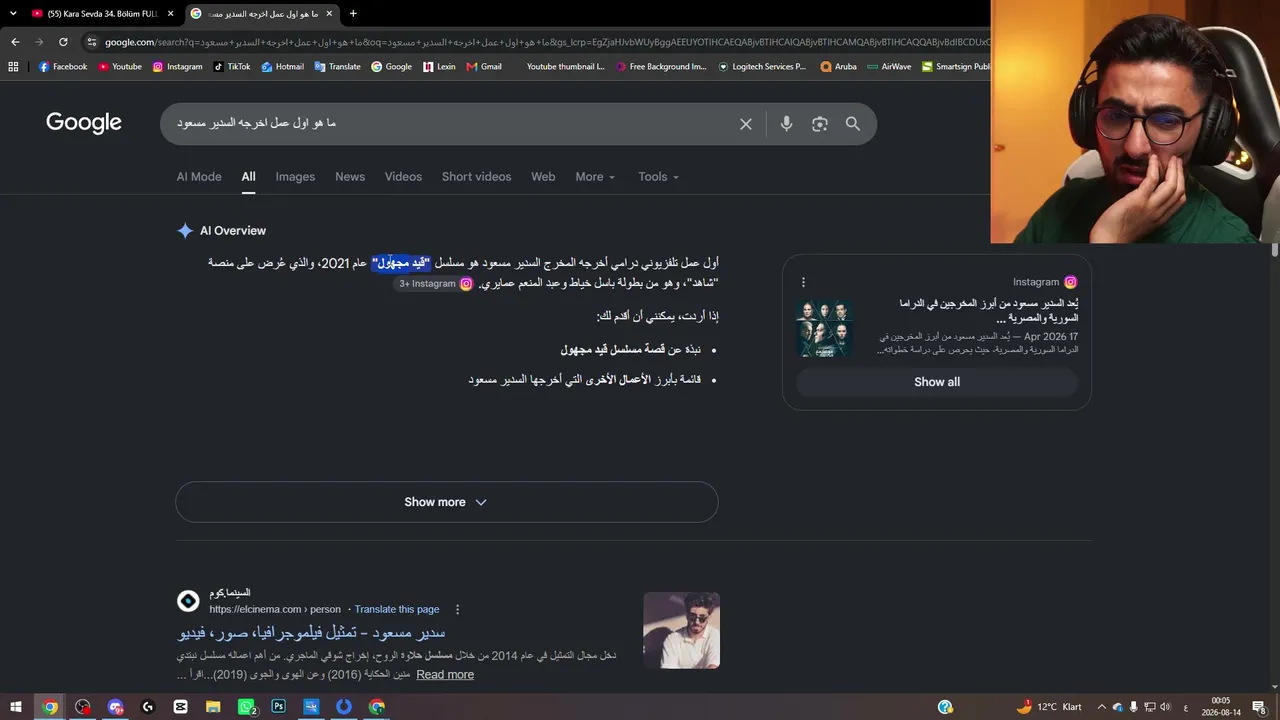Open the Aruba bookmark
This screenshot has width=1280, height=720.
[x=838, y=67]
